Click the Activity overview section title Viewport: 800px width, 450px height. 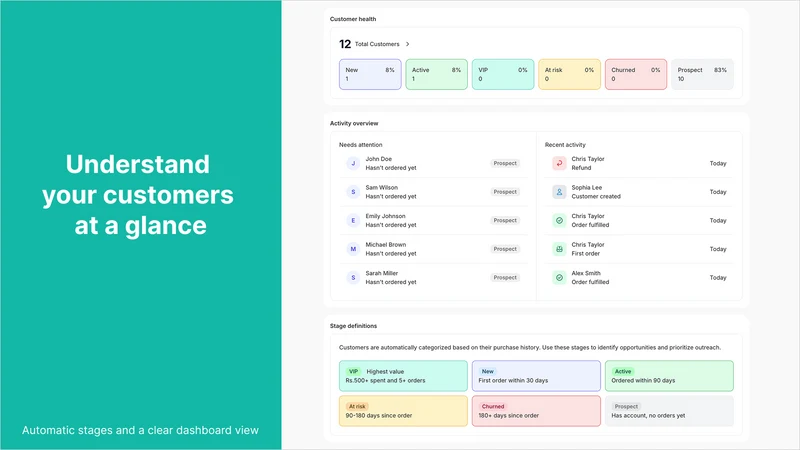pyautogui.click(x=354, y=123)
